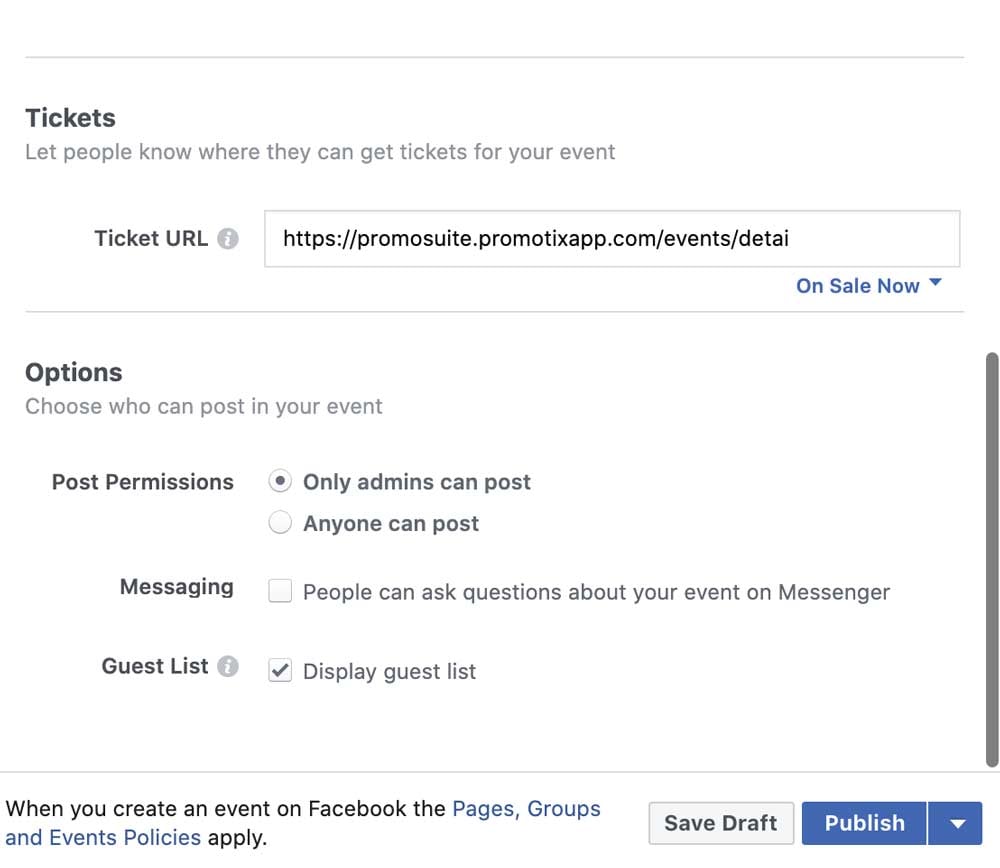Click inside the Ticket URL input field
This screenshot has height=868, width=1000.
(612, 239)
